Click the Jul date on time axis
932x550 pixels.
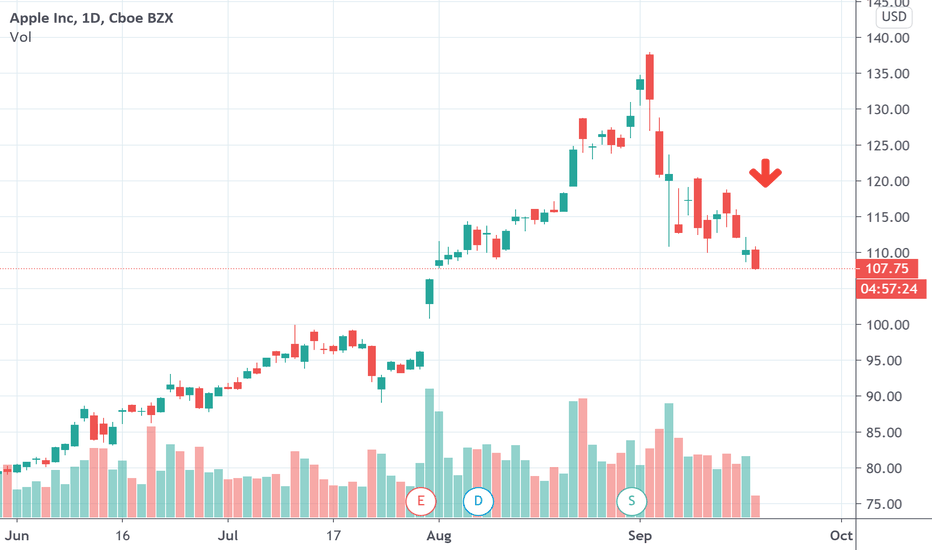coord(228,536)
